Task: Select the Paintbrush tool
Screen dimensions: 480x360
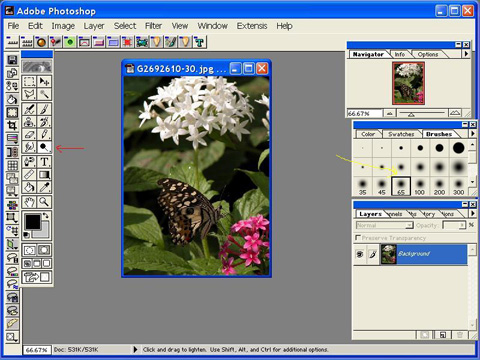Action: click(44, 109)
